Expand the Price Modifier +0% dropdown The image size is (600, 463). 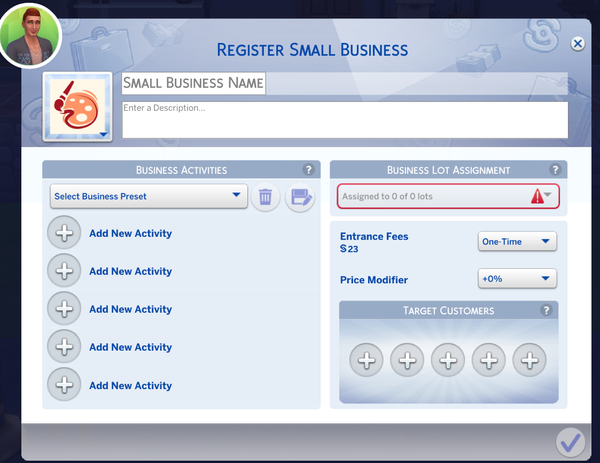pyautogui.click(x=516, y=279)
